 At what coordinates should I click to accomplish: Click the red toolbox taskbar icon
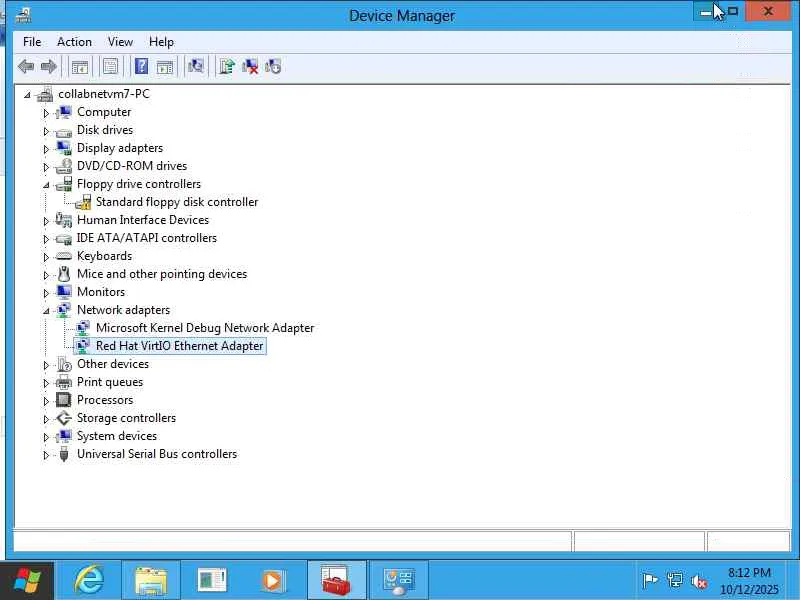coord(336,581)
